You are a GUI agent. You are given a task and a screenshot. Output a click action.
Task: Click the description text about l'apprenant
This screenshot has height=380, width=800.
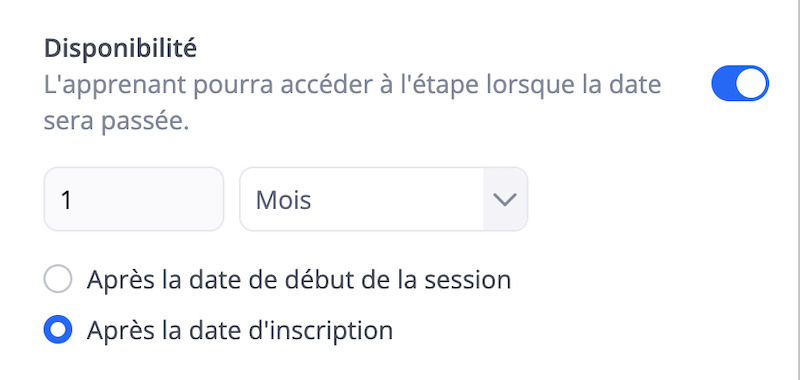pyautogui.click(x=353, y=104)
